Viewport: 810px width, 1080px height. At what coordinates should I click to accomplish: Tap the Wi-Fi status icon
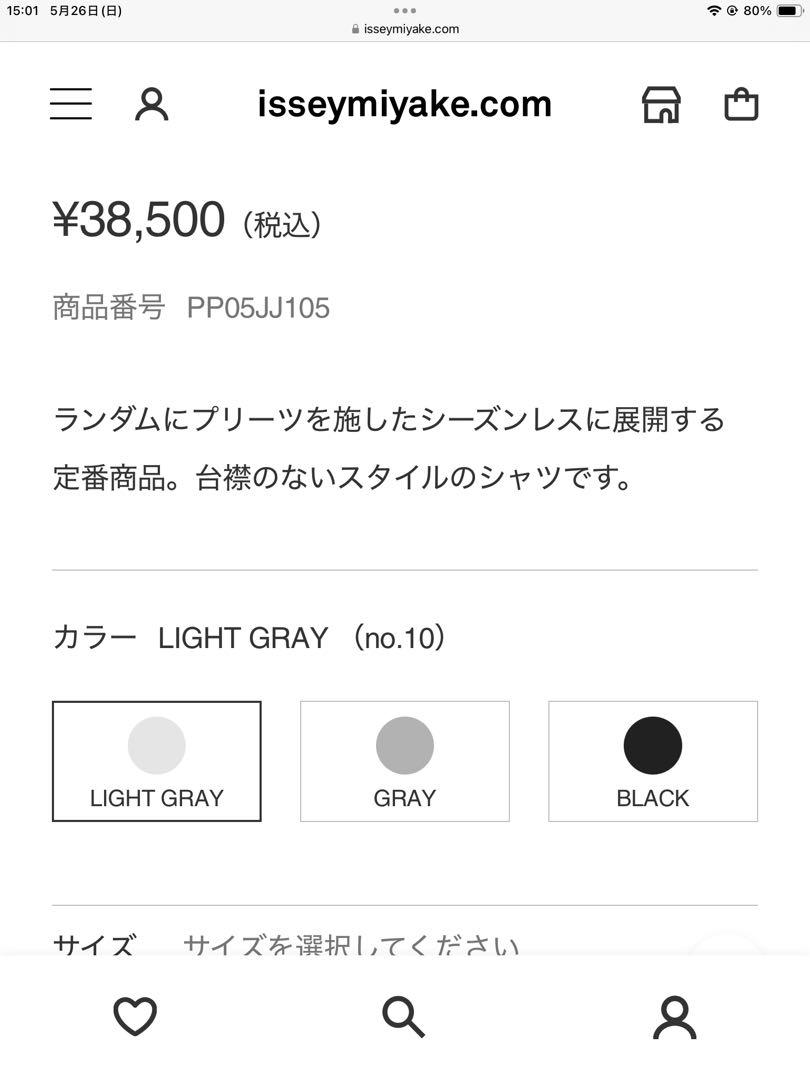[x=714, y=10]
